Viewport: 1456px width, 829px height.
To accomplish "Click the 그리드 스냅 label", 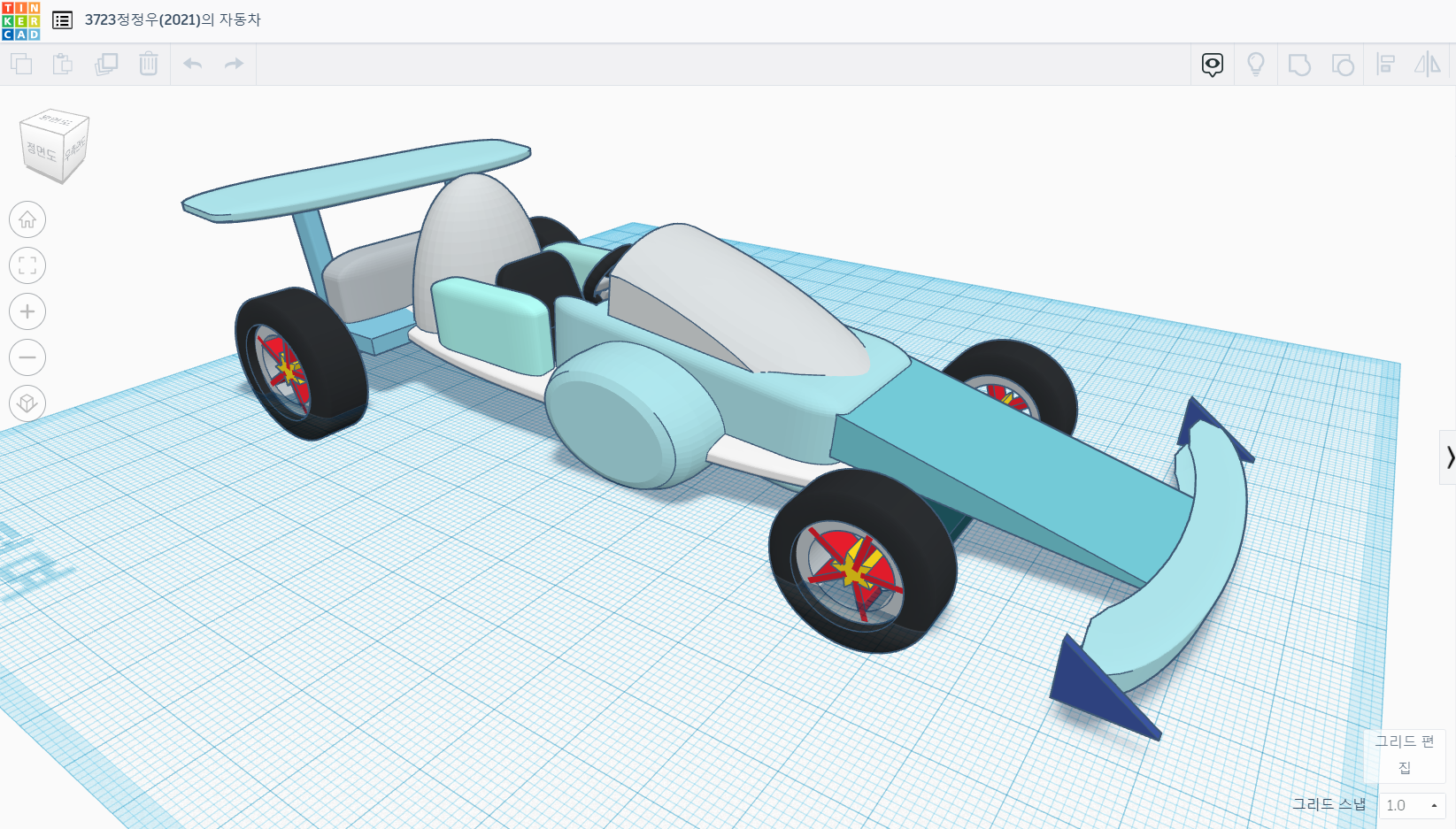I will click(x=1329, y=804).
